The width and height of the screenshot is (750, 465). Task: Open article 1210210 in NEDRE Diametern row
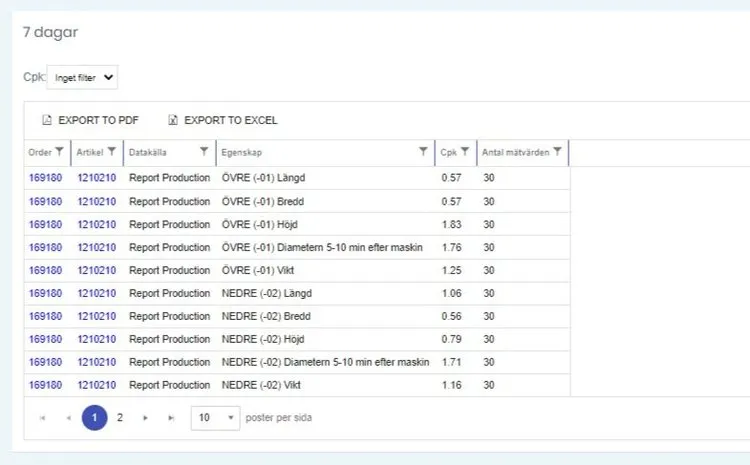pos(97,362)
